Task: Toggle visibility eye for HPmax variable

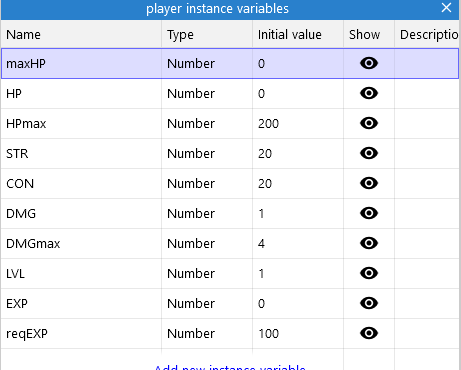Action: point(369,123)
